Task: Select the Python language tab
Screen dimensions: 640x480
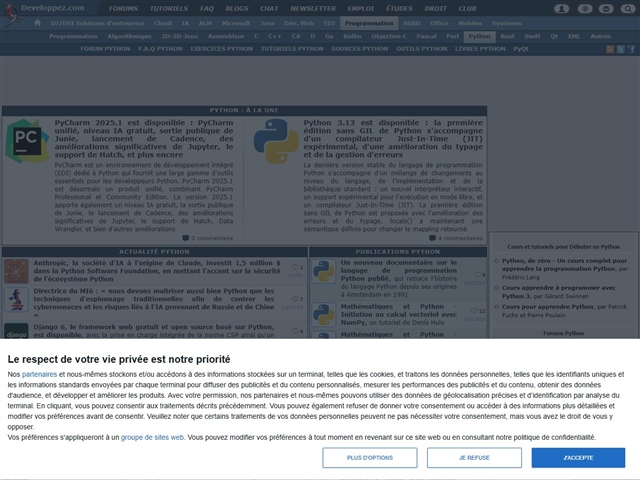Action: pos(479,35)
